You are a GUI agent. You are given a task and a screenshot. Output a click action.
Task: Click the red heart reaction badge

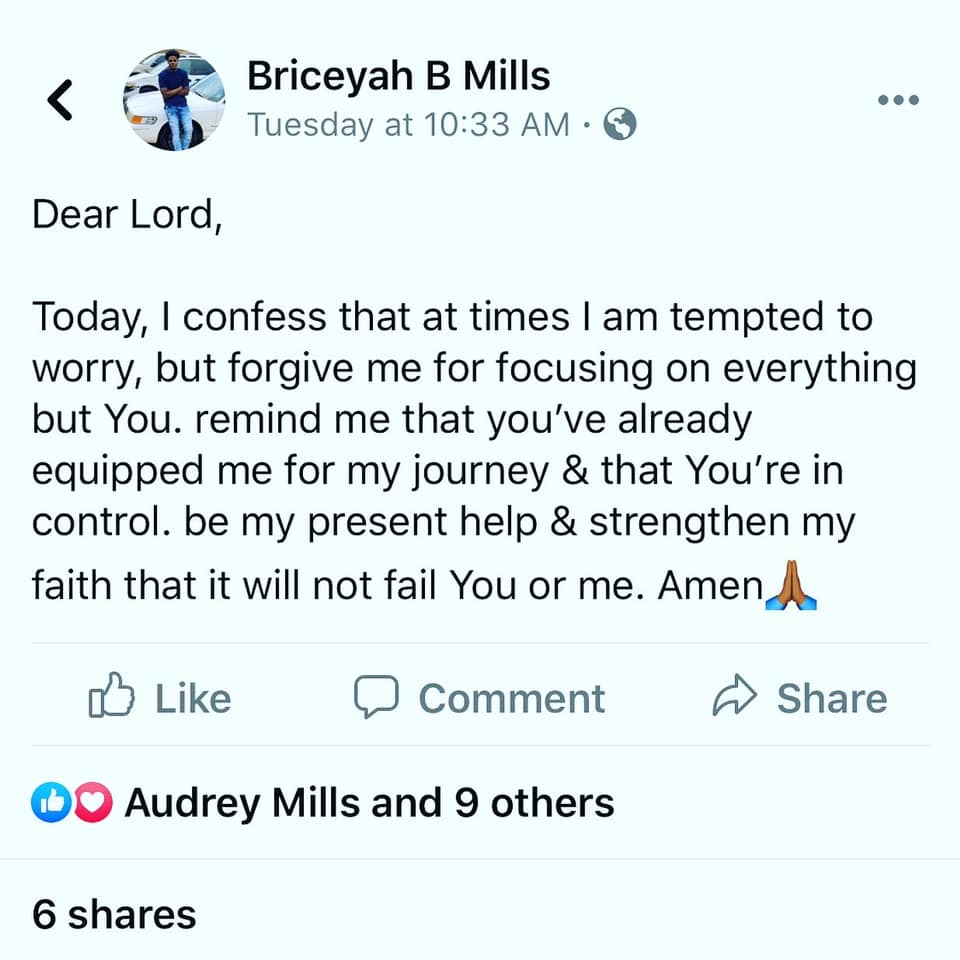tap(92, 802)
